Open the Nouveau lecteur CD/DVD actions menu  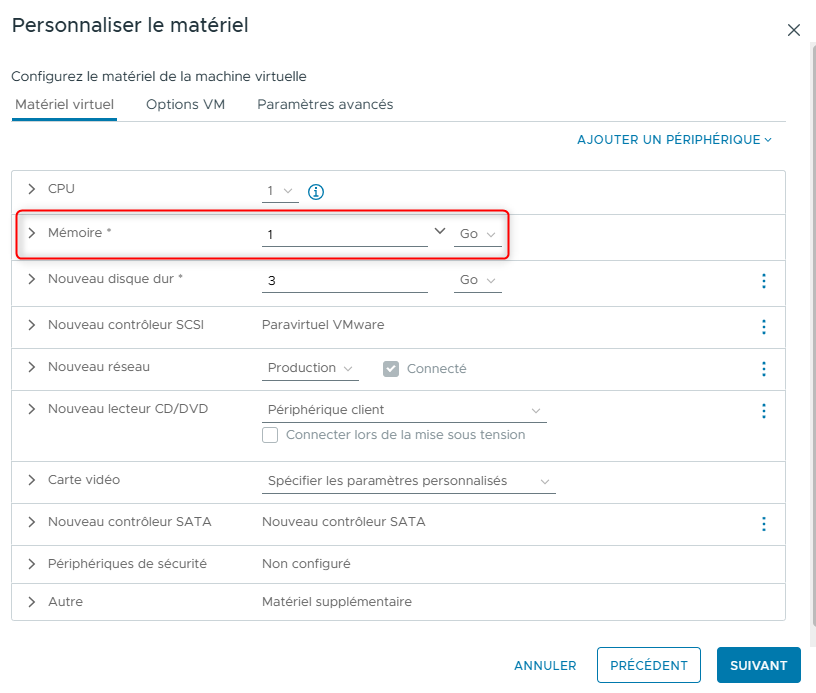764,410
